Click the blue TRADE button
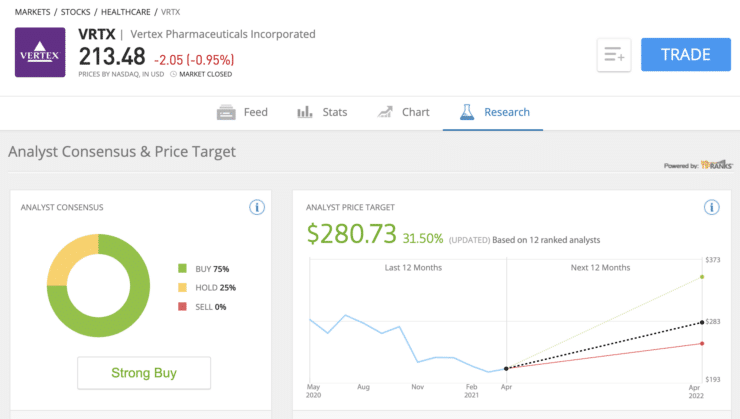This screenshot has height=419, width=740. [x=686, y=55]
